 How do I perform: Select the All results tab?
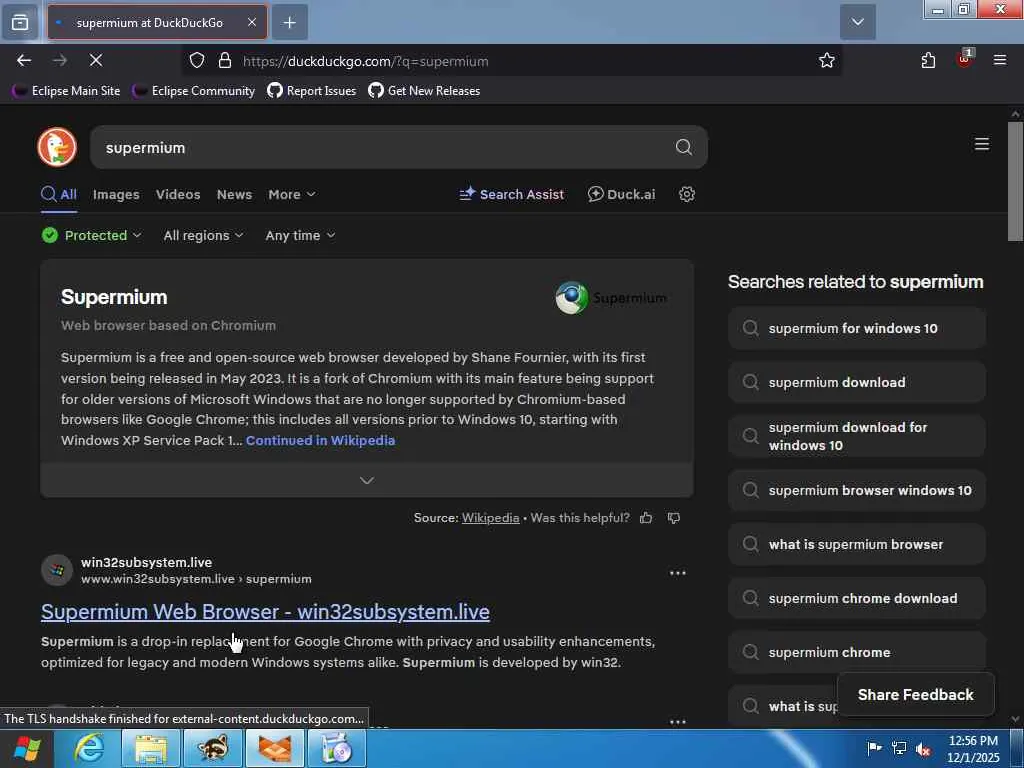click(59, 195)
